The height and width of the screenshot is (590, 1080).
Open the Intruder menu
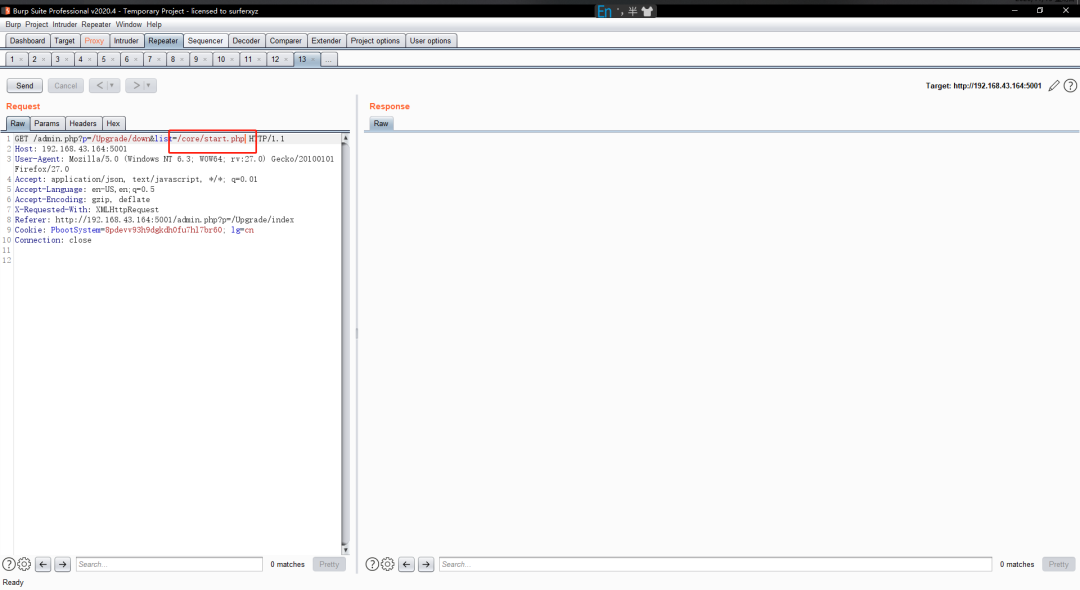(x=65, y=24)
